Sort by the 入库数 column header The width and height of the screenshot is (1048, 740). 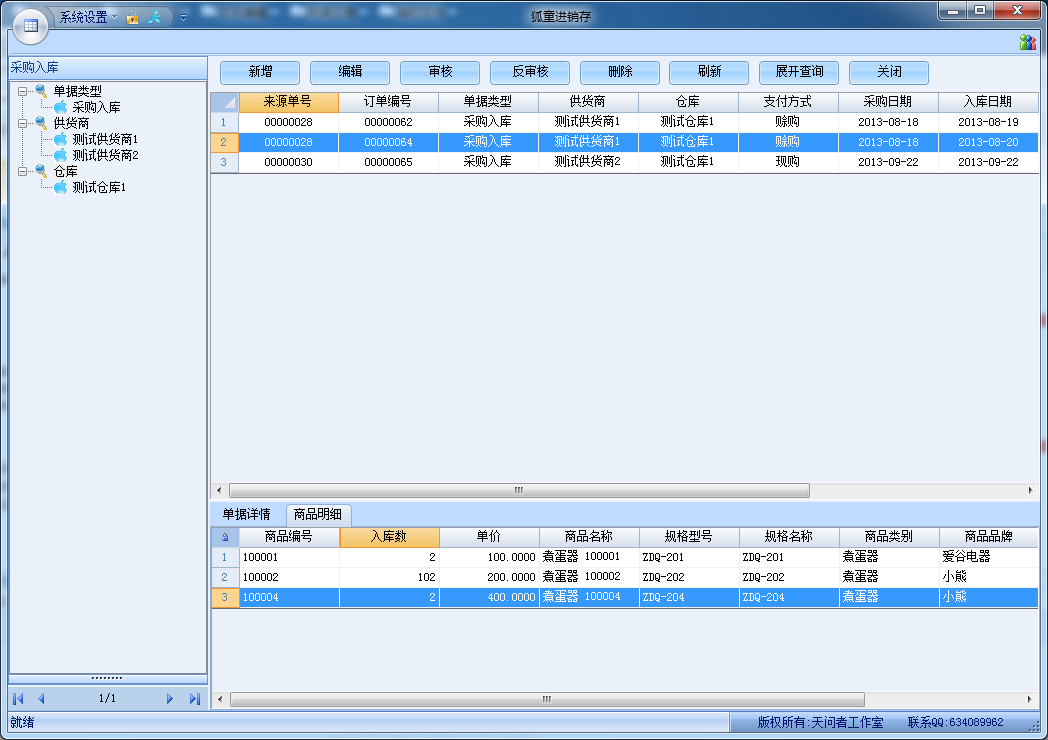[389, 537]
